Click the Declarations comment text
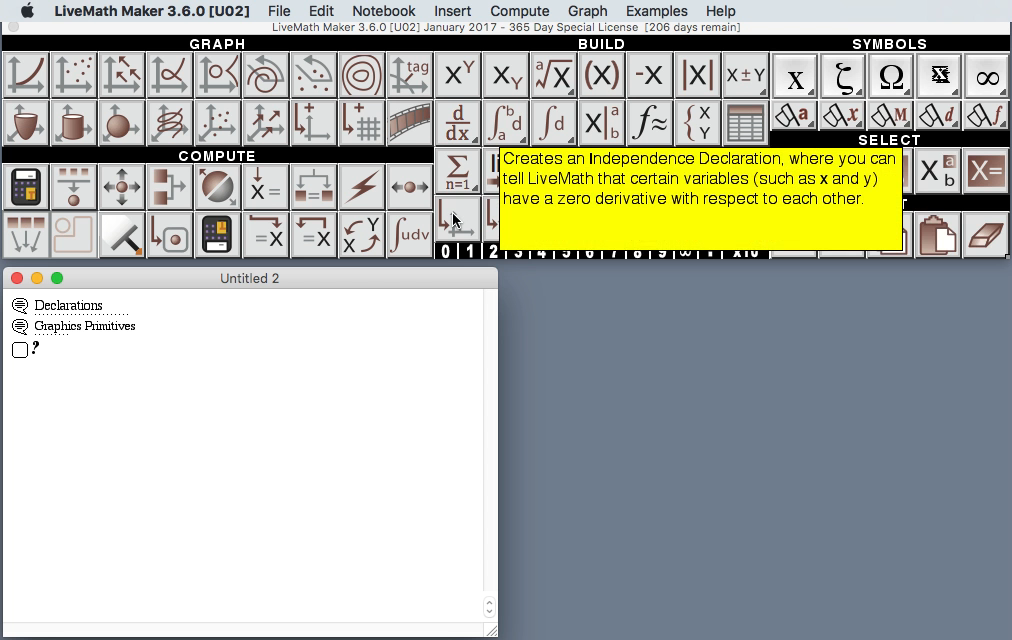The width and height of the screenshot is (1012, 640). 68,306
